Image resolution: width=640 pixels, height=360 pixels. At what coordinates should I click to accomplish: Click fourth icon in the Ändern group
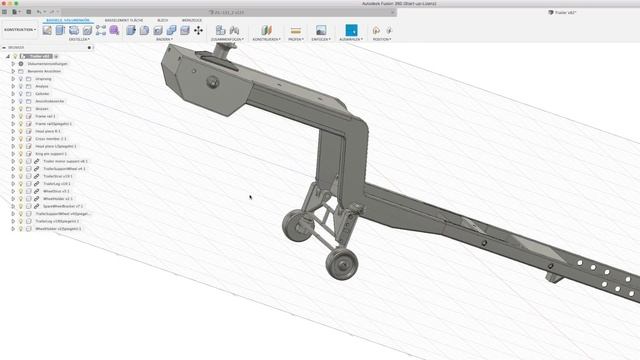(x=171, y=30)
